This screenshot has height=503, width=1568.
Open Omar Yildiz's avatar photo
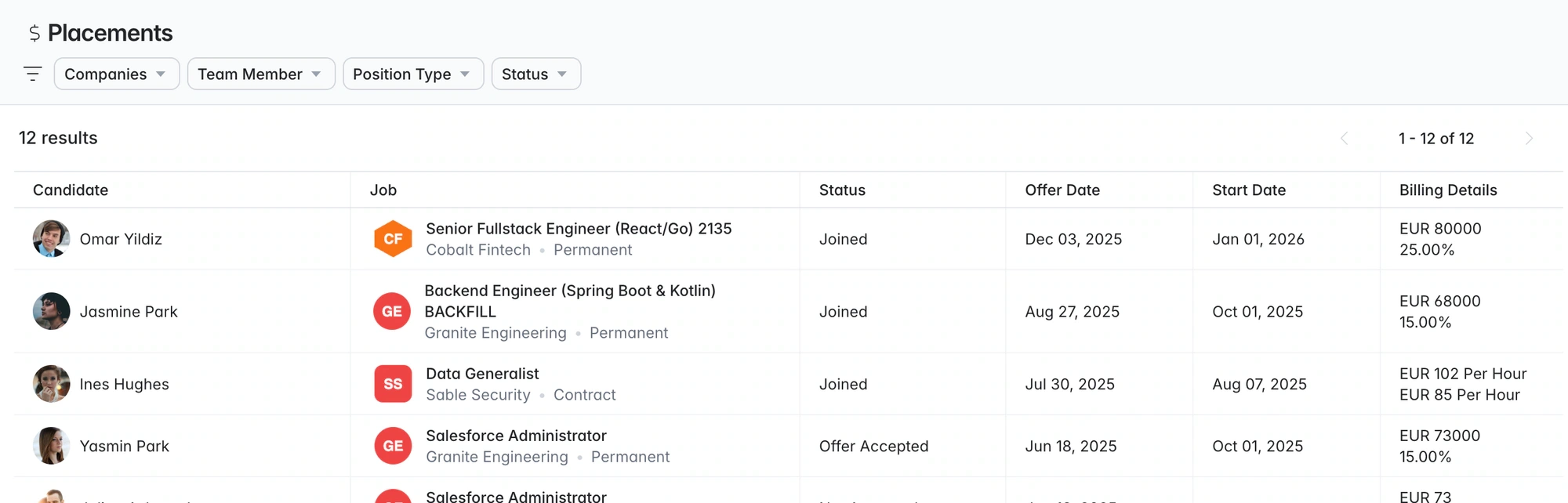click(52, 239)
